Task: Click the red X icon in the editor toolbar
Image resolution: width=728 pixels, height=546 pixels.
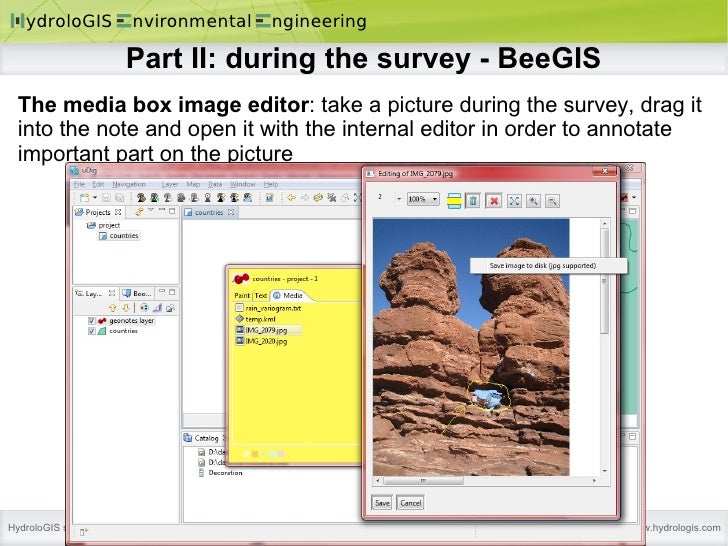Action: 494,201
